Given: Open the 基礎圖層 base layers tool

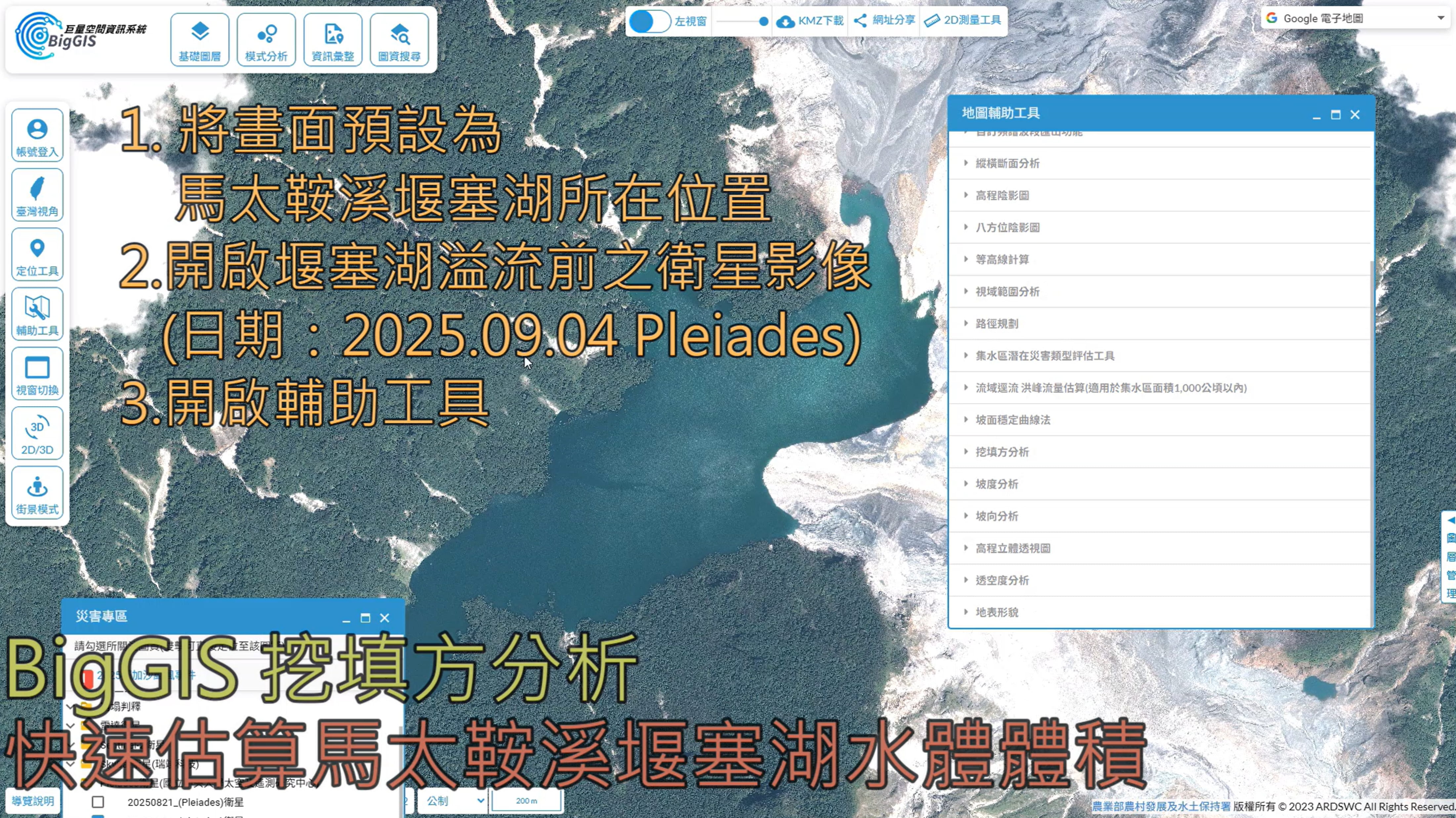Looking at the screenshot, I should pos(199,40).
